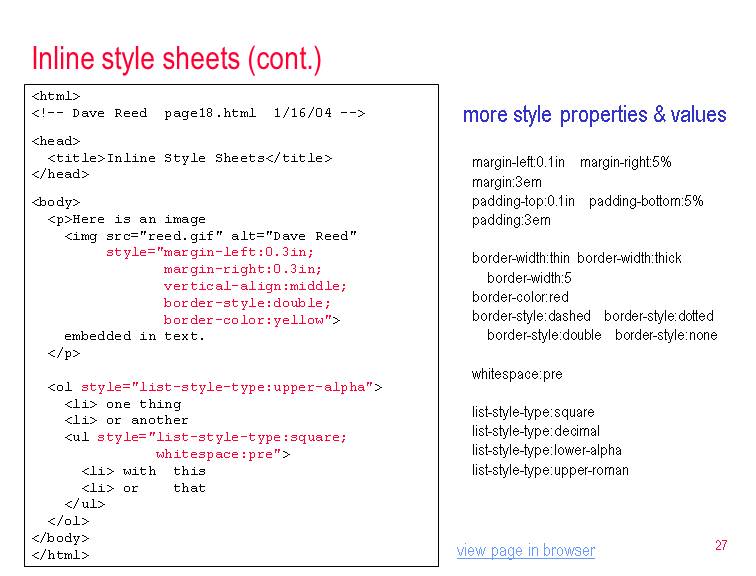Image resolution: width=756 pixels, height=576 pixels.
Task: Select the 'margin-left:0.1in' property text
Action: [518, 162]
